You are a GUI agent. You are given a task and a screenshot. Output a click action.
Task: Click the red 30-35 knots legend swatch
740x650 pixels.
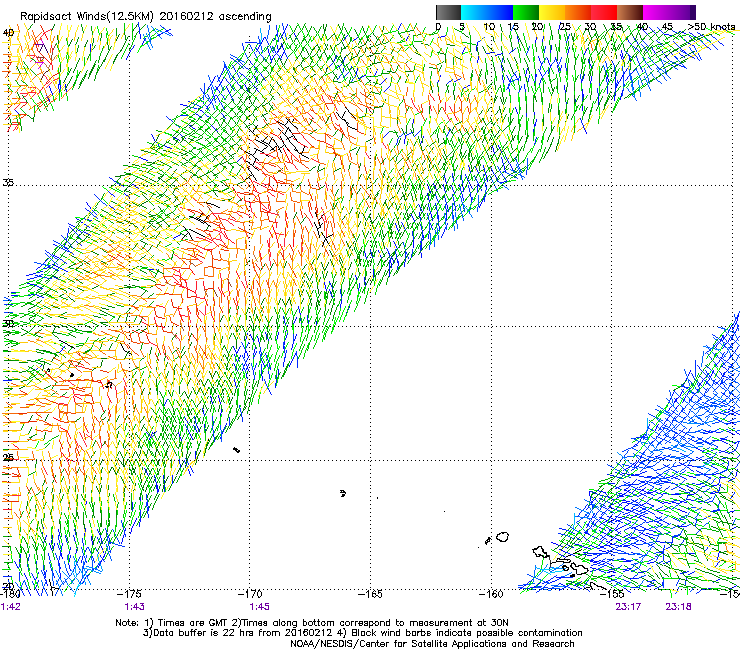(x=604, y=12)
